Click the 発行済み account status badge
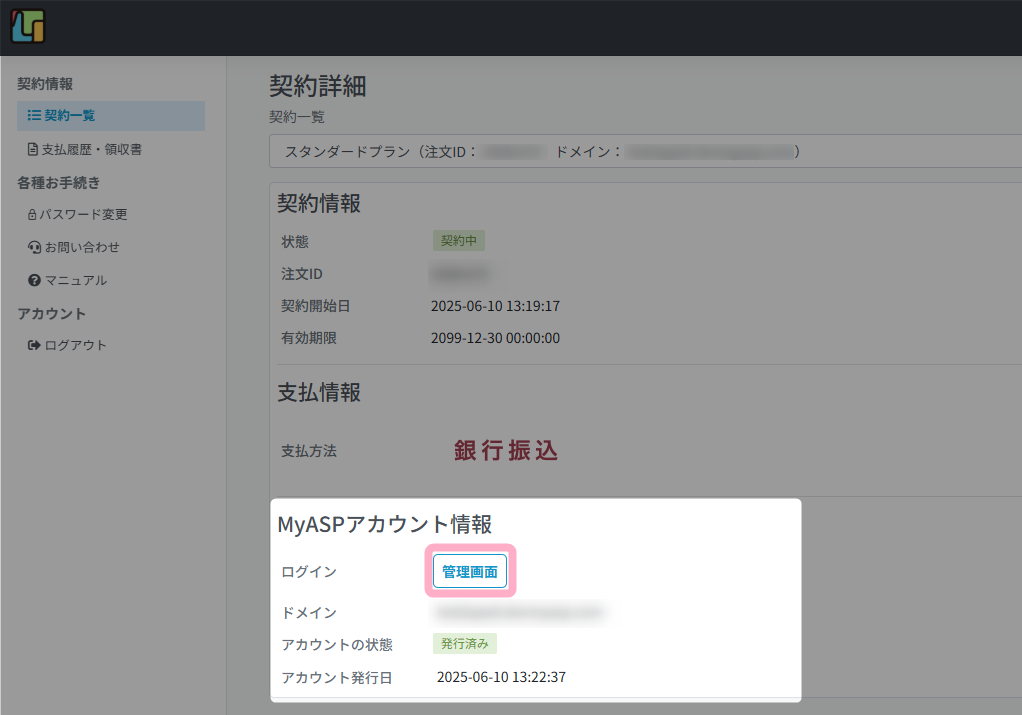 [x=464, y=643]
